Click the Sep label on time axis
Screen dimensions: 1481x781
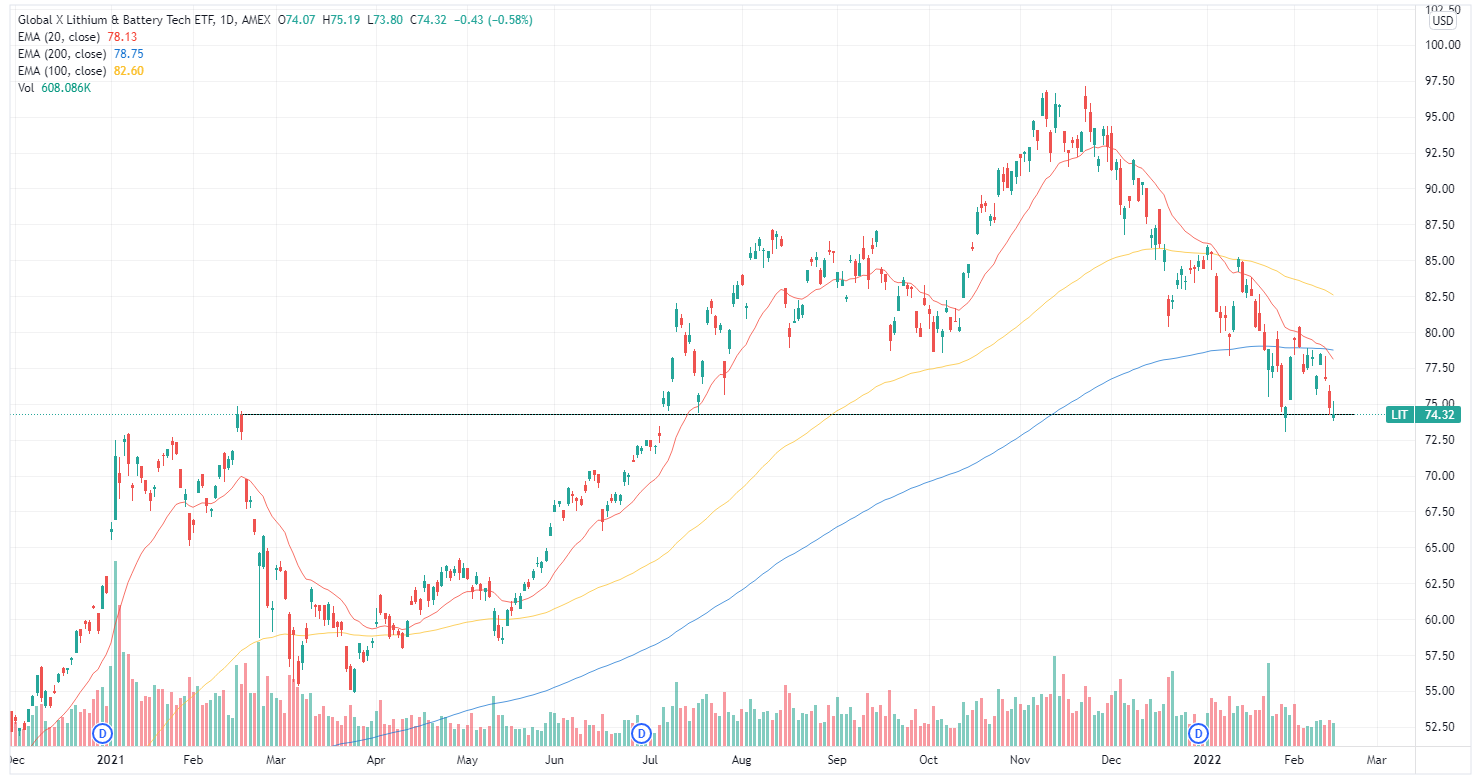[838, 761]
